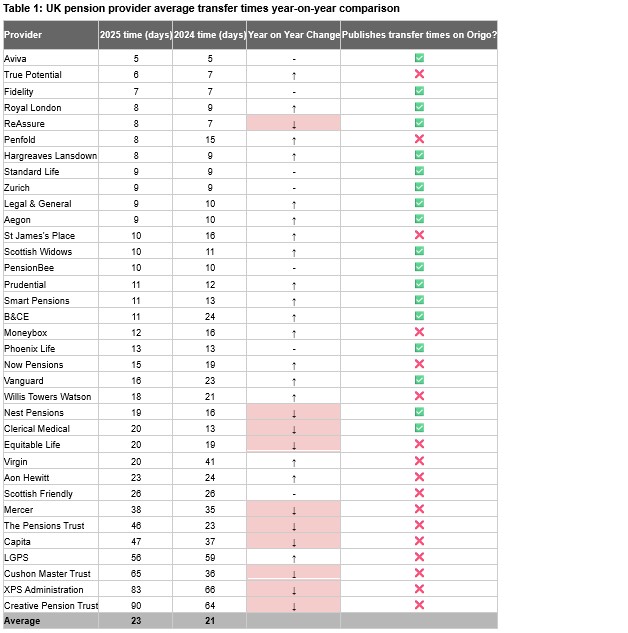Click the pink highlighted cell in the Mercer row
The height and width of the screenshot is (633, 628).
coord(294,510)
